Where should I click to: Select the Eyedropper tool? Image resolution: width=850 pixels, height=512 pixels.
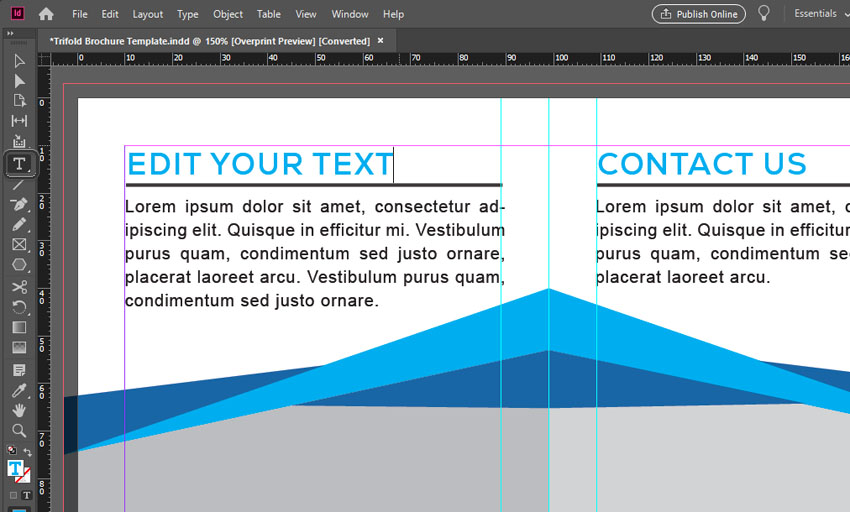[x=19, y=391]
